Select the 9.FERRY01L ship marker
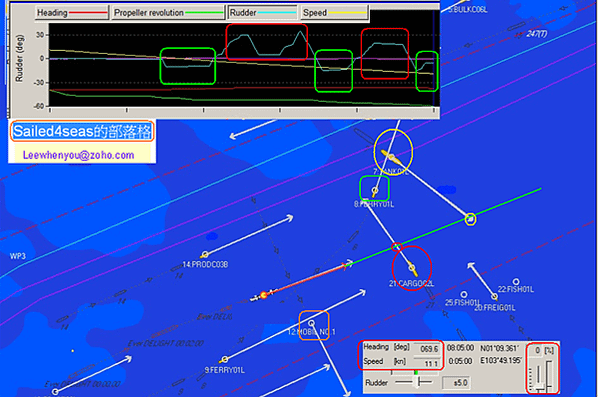 click(224, 359)
